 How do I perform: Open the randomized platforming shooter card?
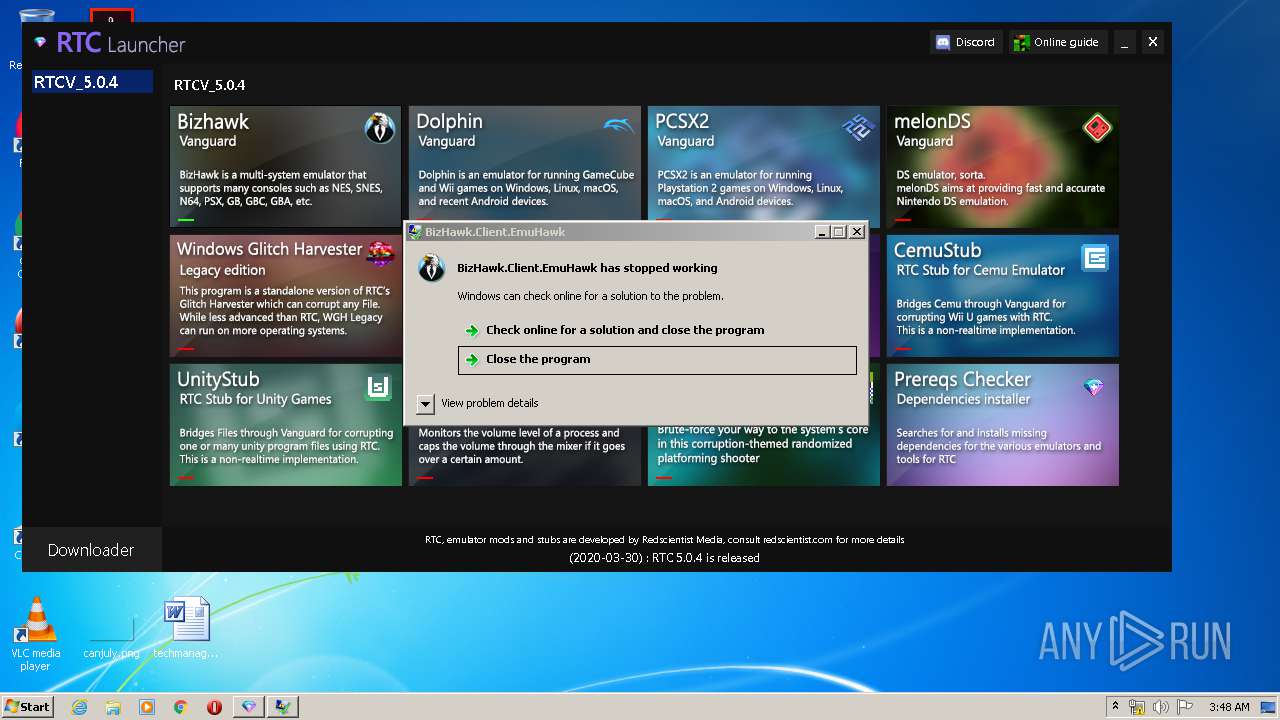(x=764, y=455)
